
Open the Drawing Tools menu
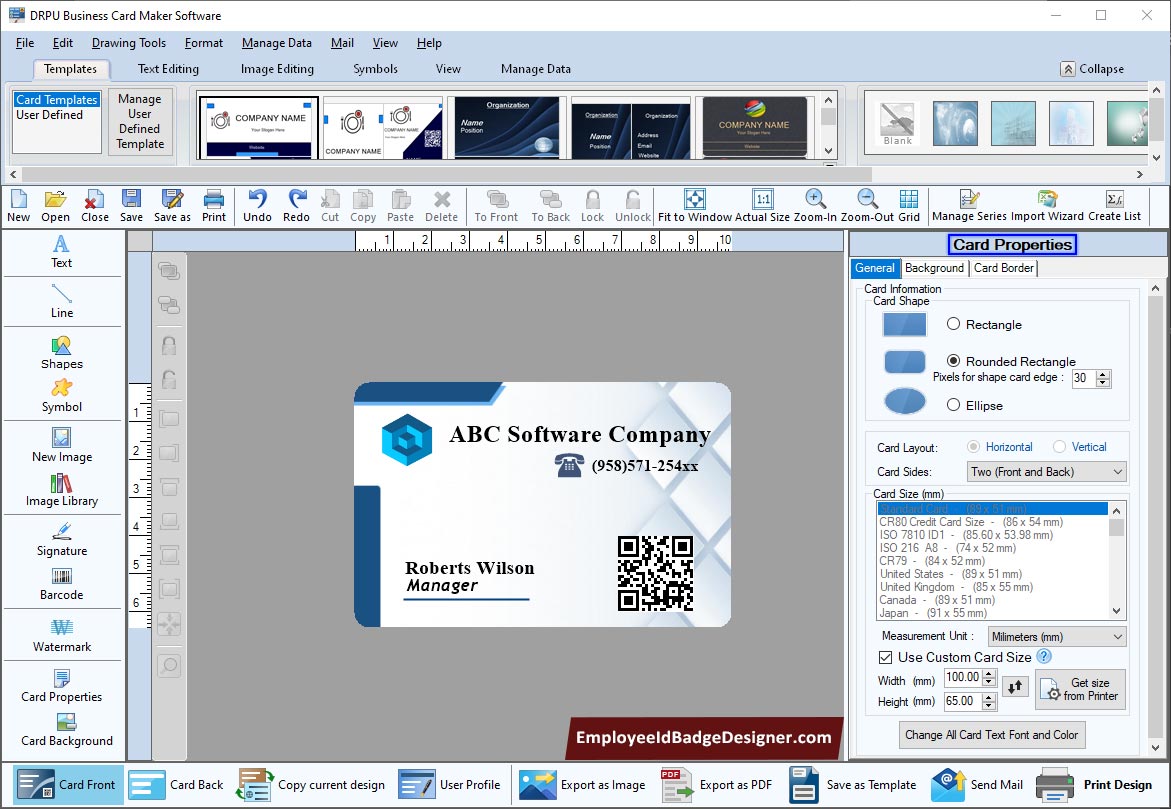[128, 43]
